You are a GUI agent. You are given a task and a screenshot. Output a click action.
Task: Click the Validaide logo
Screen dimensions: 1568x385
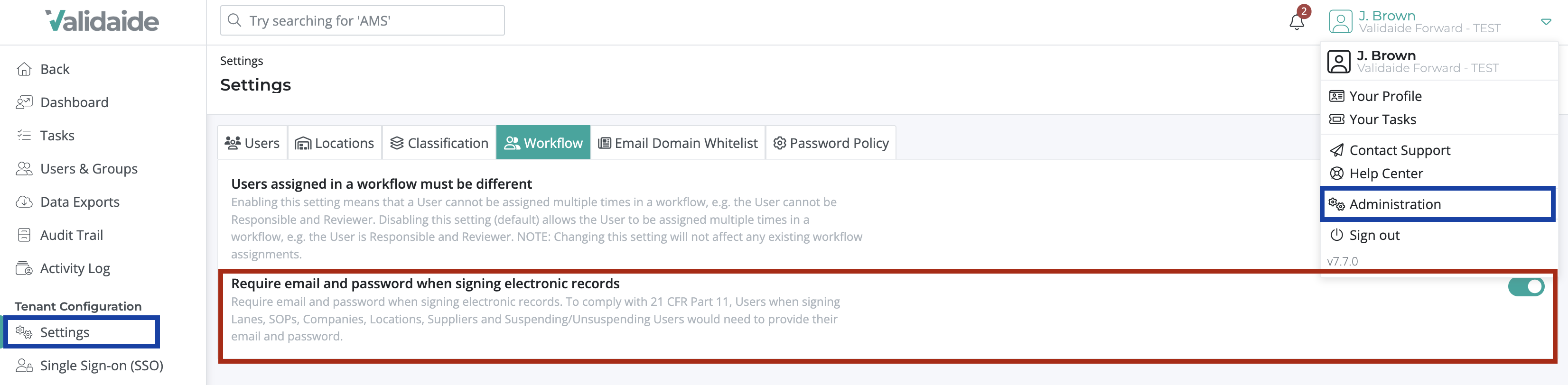[102, 21]
